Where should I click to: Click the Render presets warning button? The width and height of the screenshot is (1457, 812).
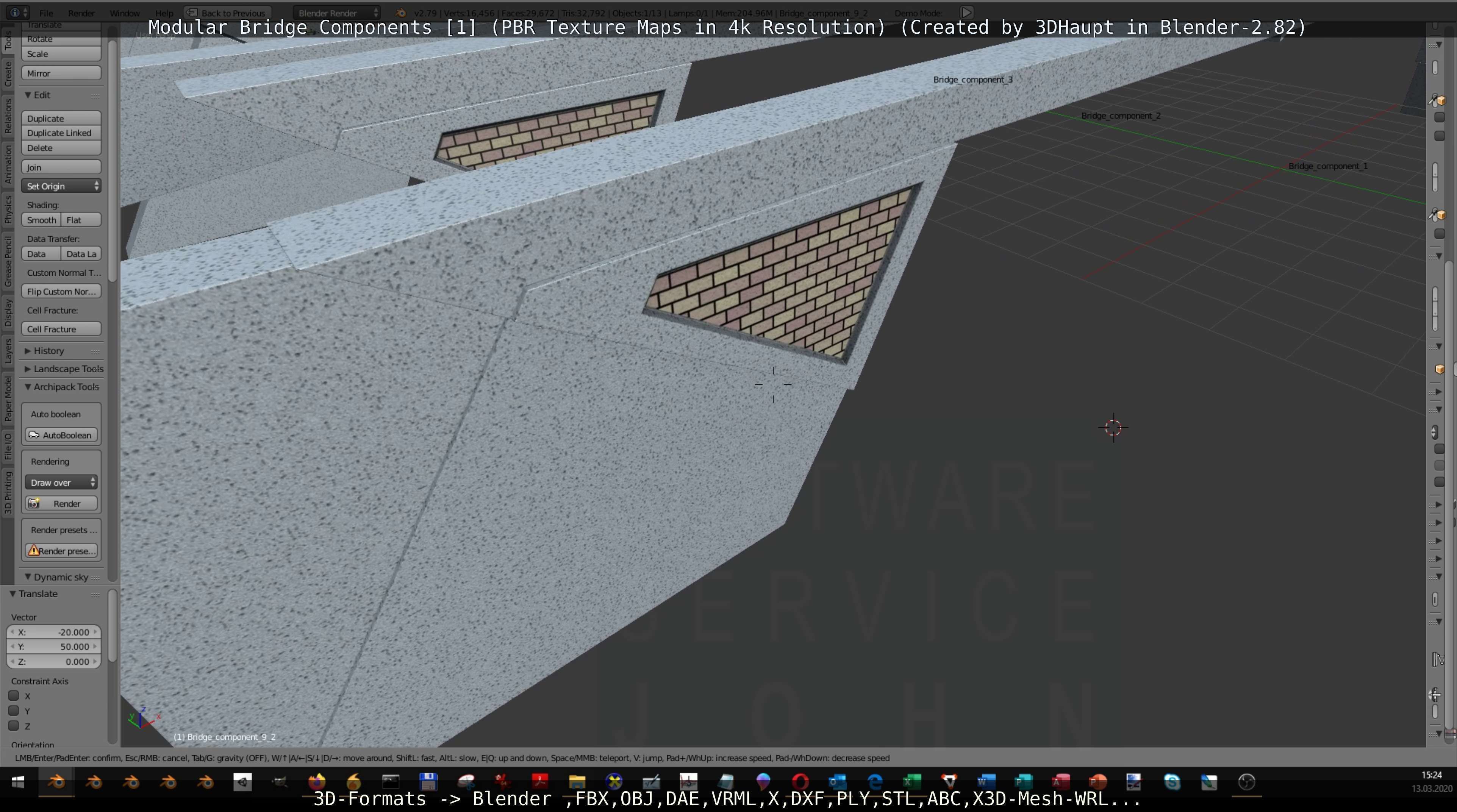pos(61,551)
